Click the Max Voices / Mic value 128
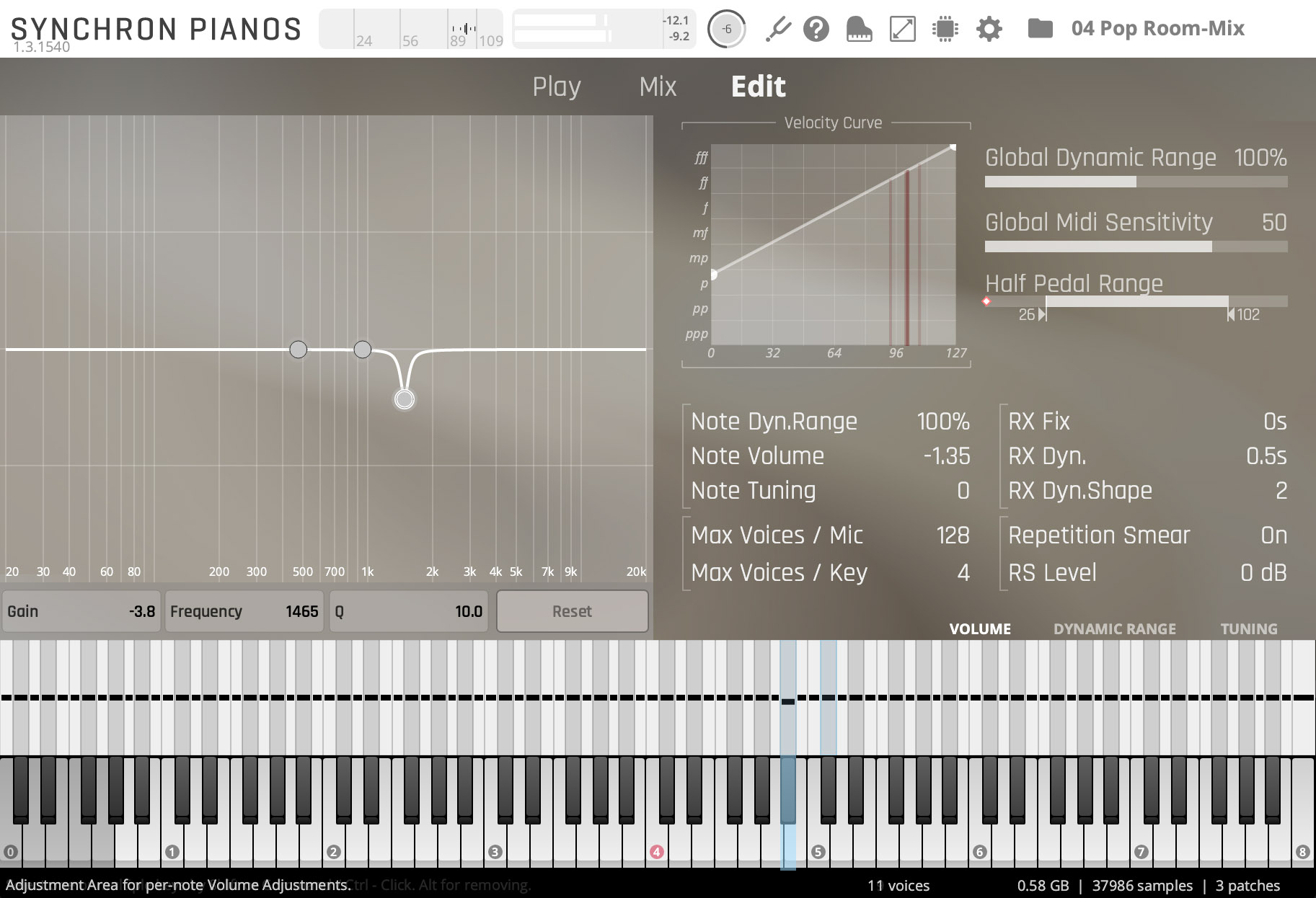 point(952,535)
